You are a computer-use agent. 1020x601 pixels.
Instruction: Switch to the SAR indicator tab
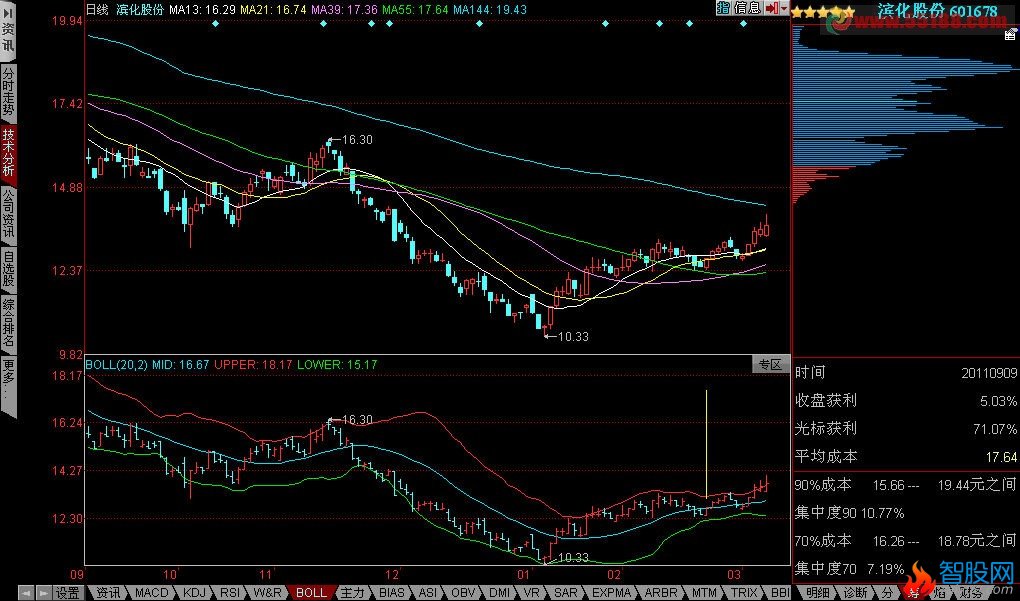coord(565,593)
